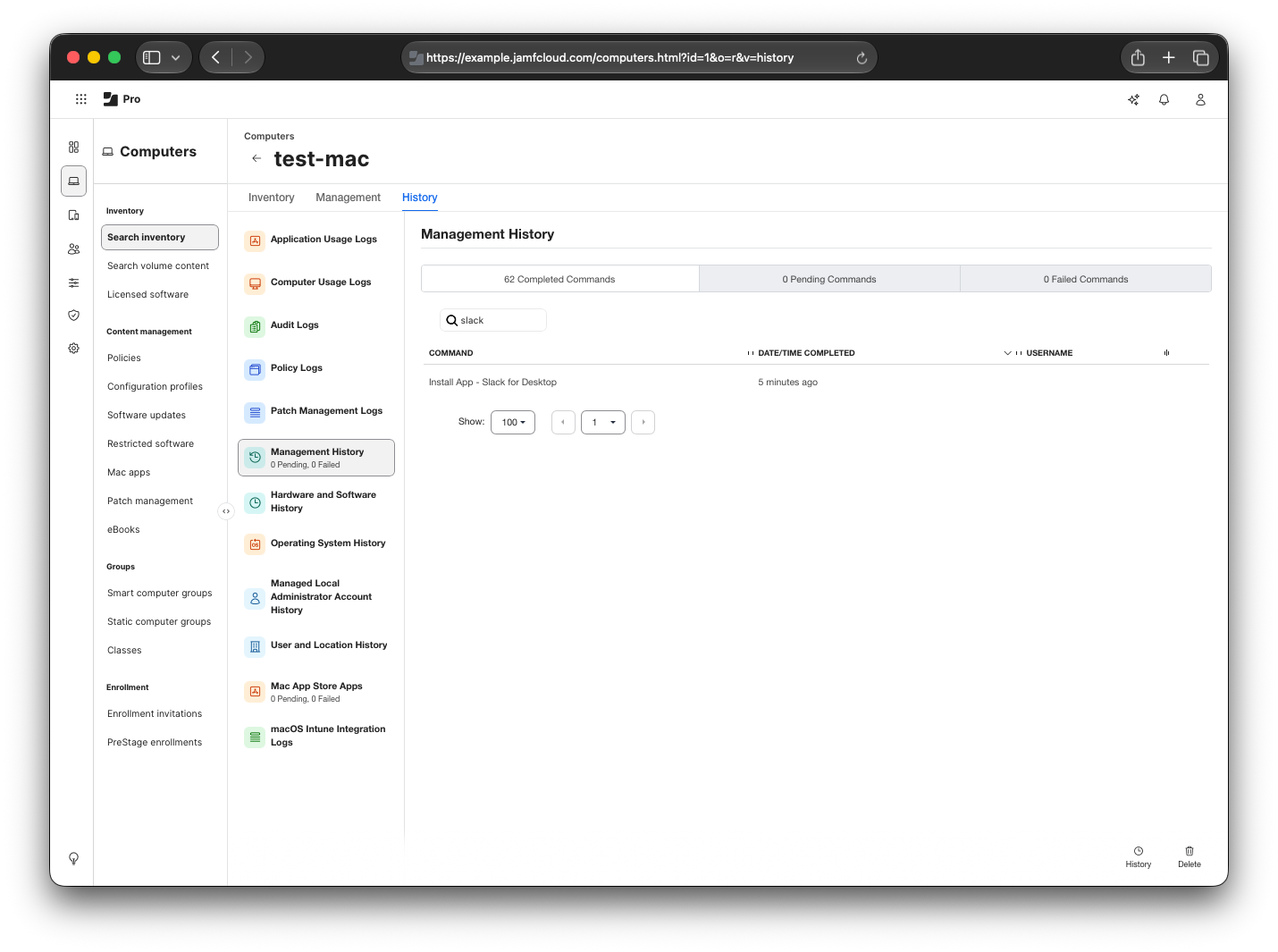Open Patch Management Logs

pos(316,411)
